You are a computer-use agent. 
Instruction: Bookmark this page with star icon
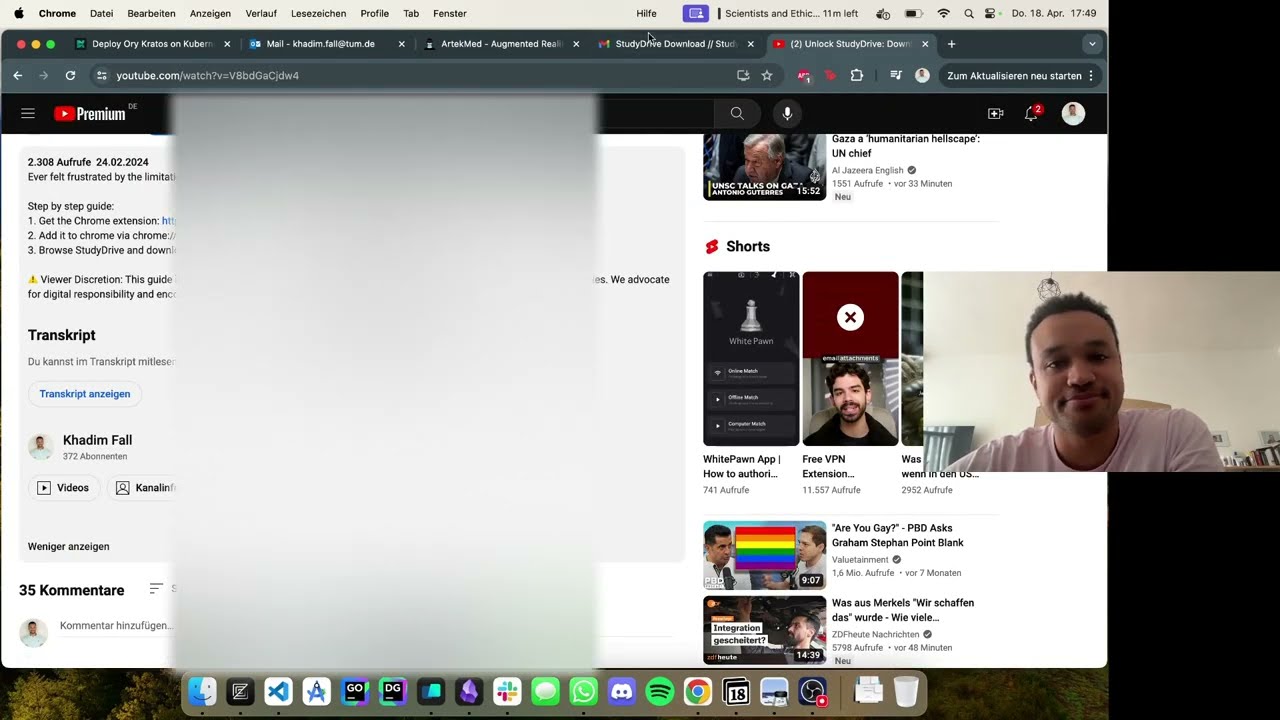pyautogui.click(x=767, y=75)
